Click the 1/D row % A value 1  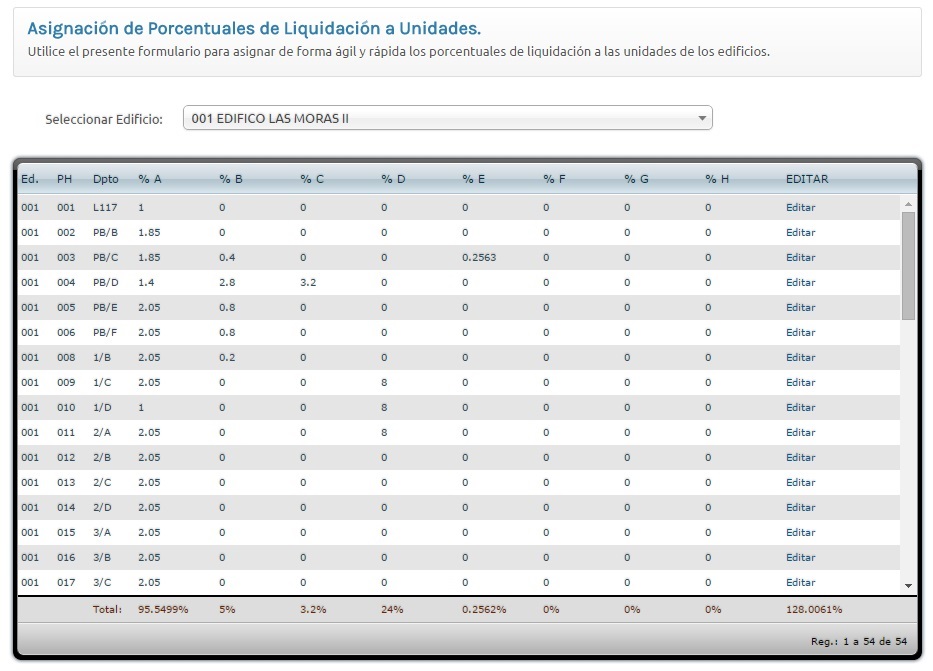tap(141, 407)
